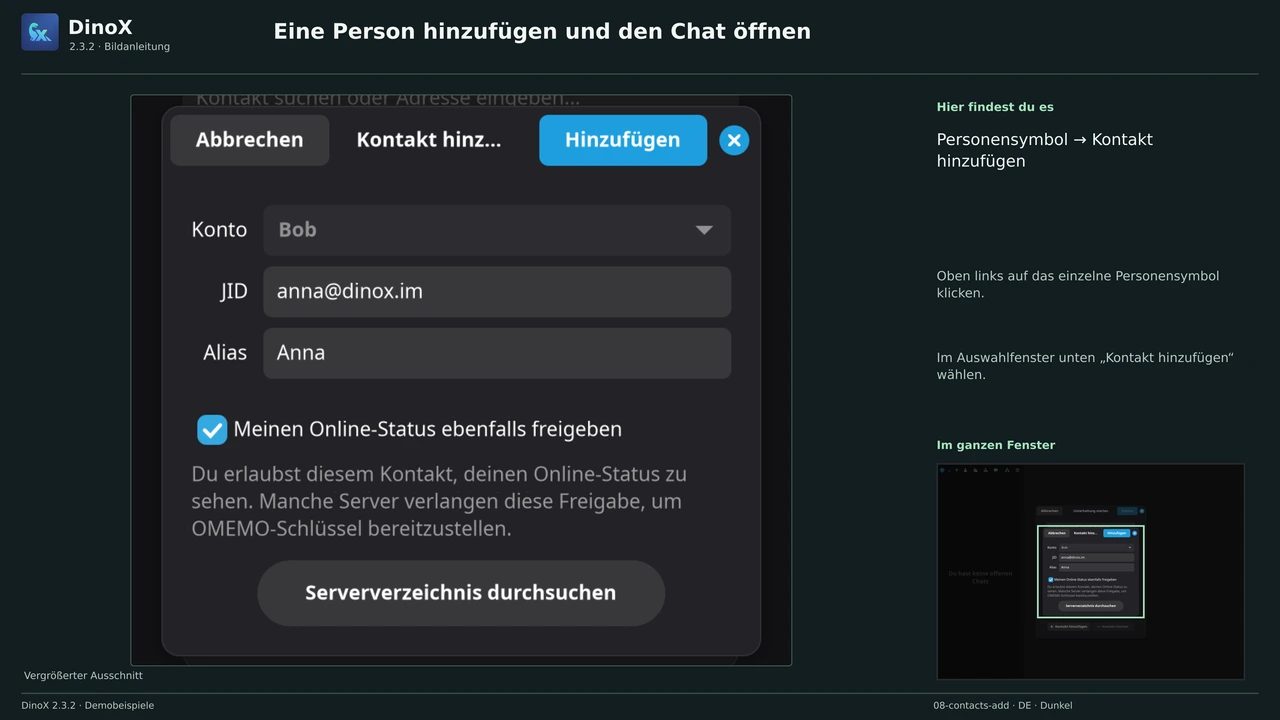Uncheck Meinen Online-Status ebenfalls freigeben
This screenshot has height=720, width=1280.
(212, 430)
